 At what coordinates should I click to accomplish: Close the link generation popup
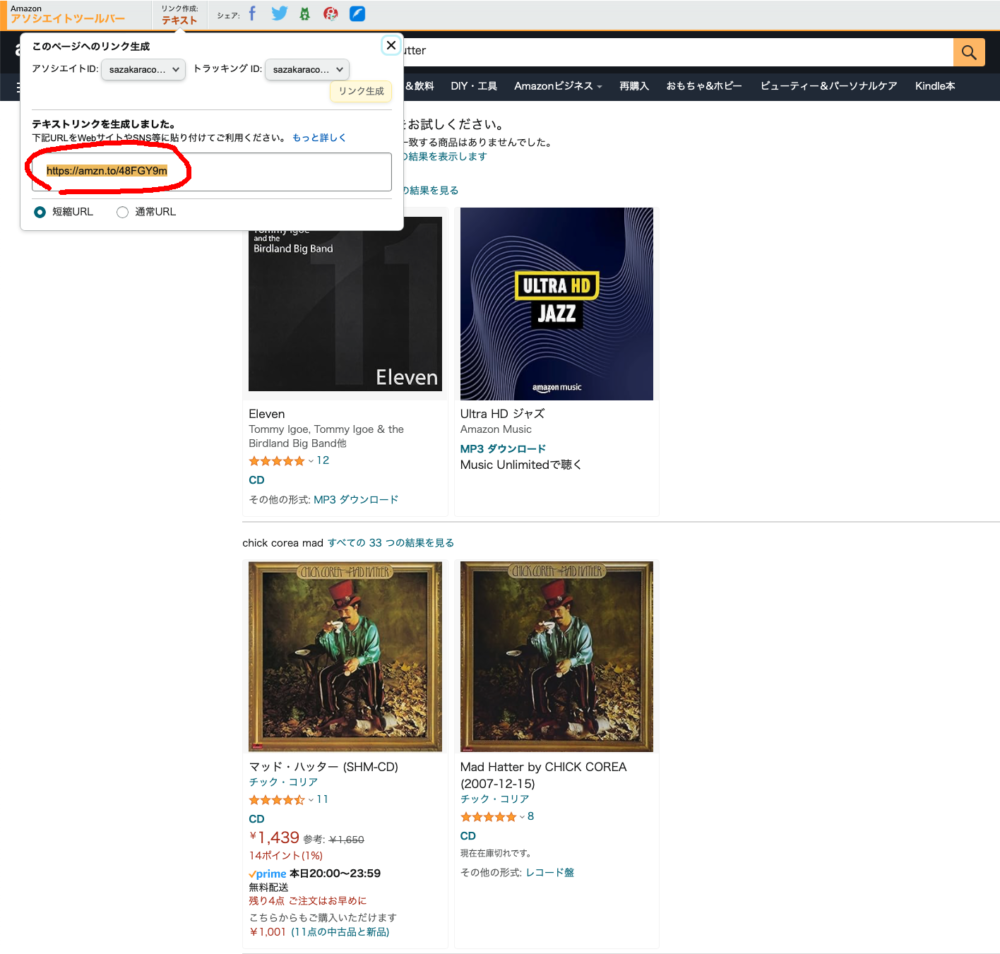point(391,45)
